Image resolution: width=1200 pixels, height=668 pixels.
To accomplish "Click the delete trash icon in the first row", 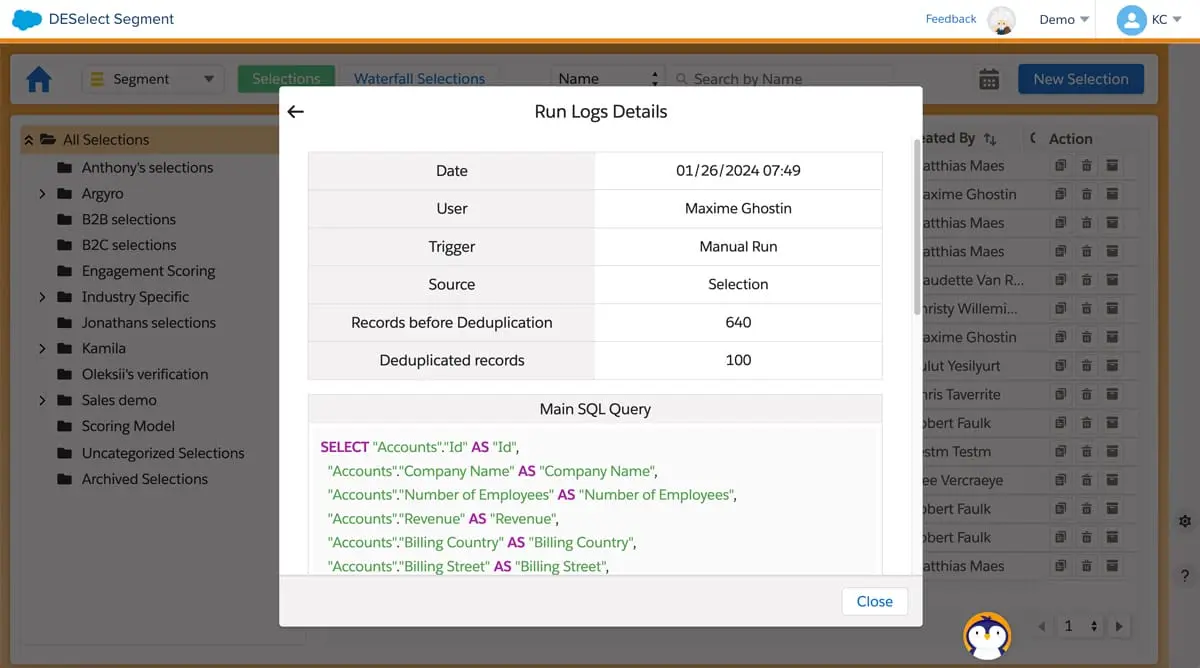I will point(1086,166).
